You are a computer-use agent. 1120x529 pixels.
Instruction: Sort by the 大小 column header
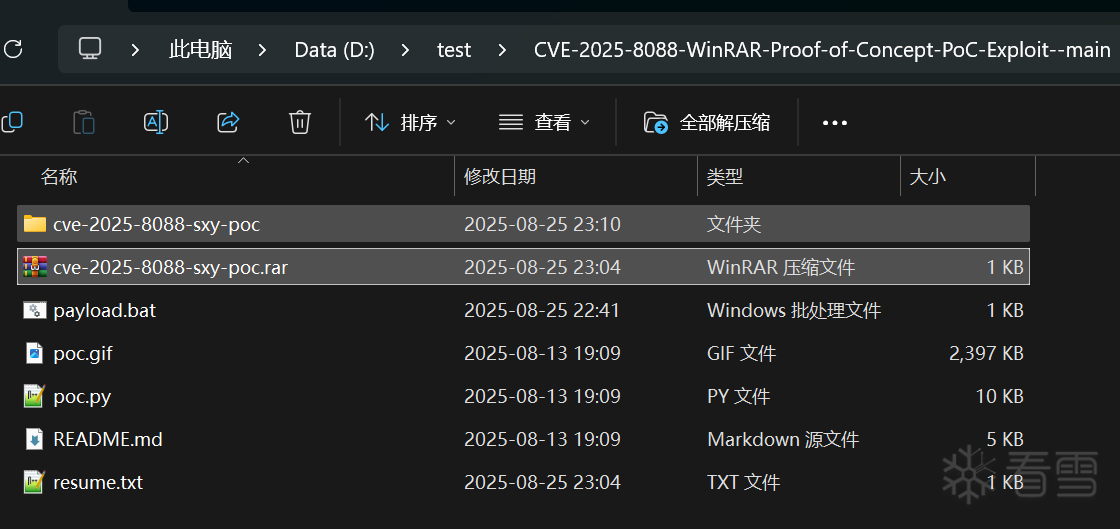pyautogui.click(x=928, y=176)
